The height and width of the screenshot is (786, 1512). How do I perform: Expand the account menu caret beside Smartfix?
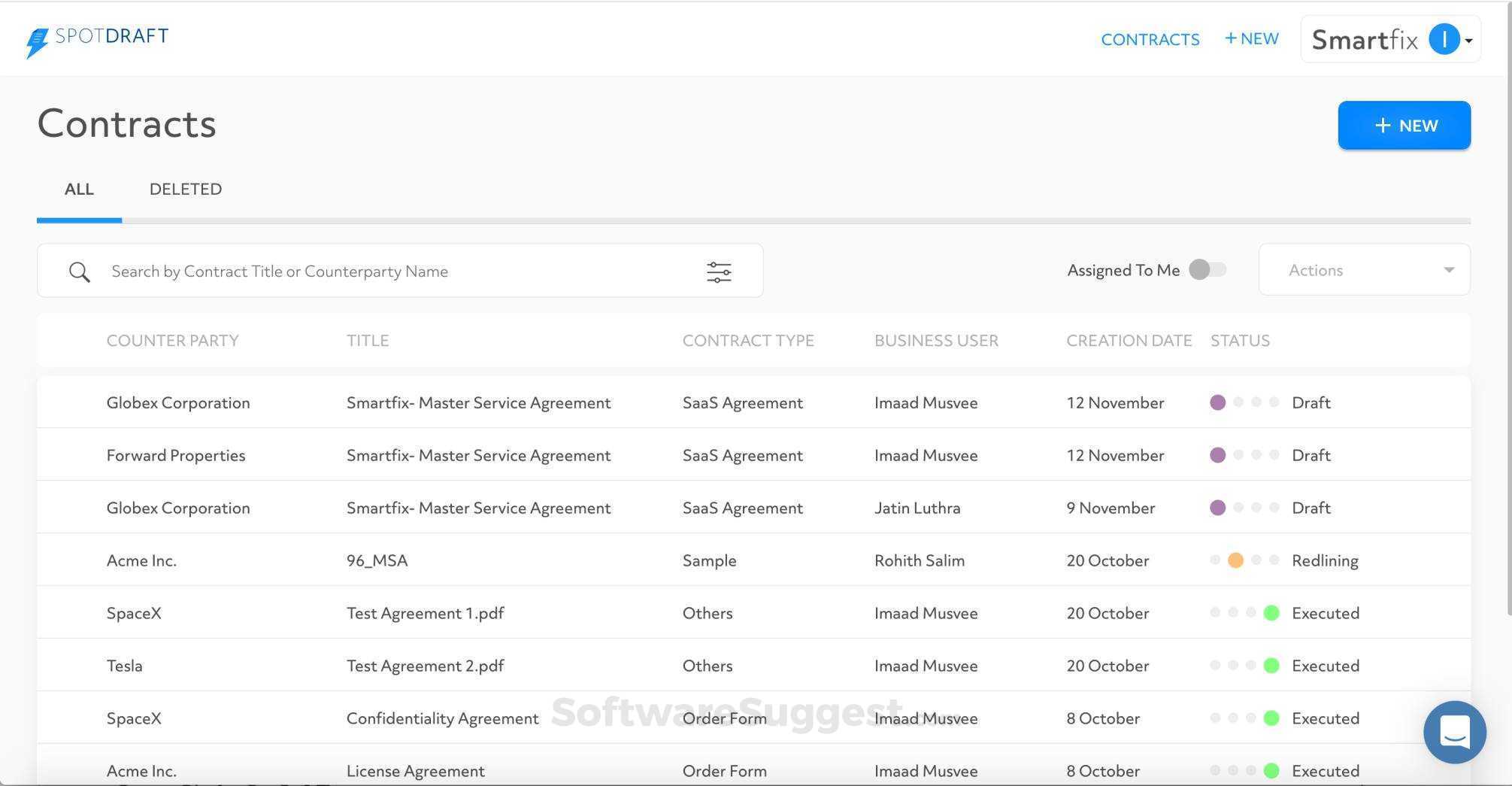click(x=1469, y=41)
